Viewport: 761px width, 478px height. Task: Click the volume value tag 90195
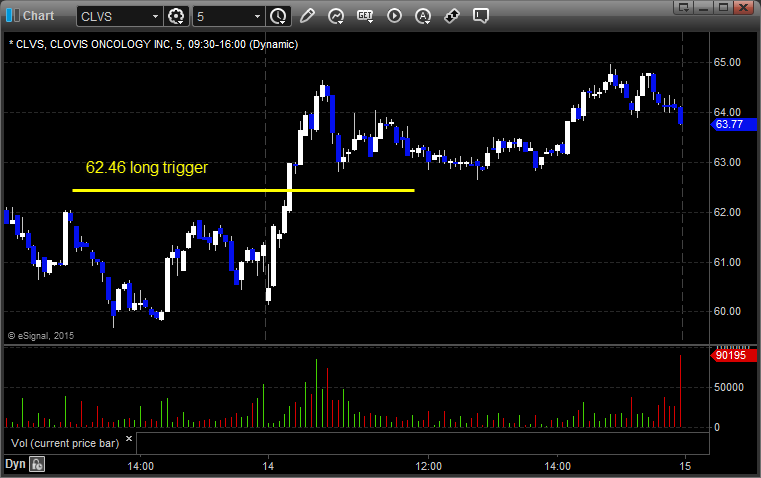point(733,355)
